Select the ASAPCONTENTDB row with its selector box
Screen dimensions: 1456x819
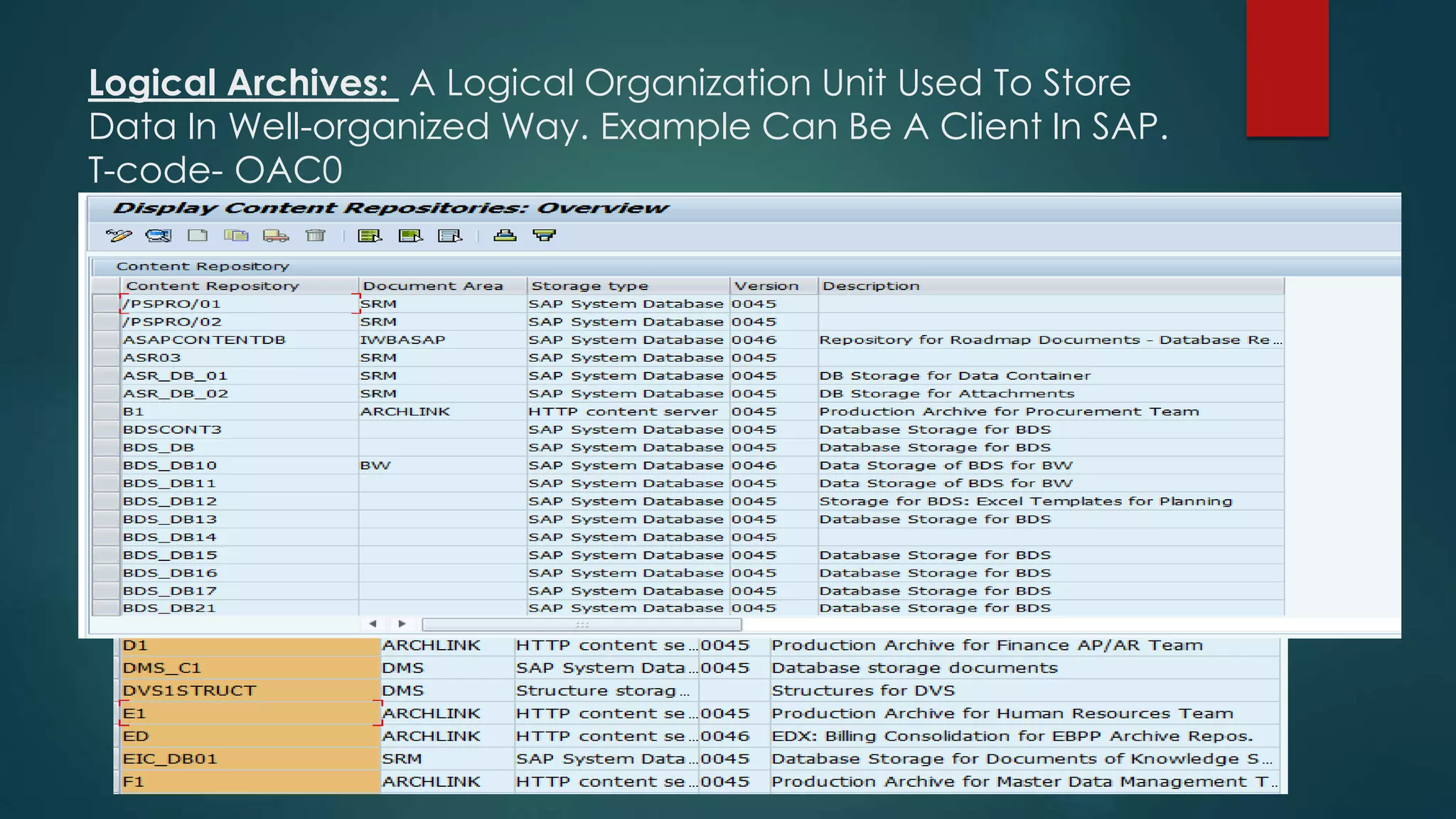coord(106,340)
